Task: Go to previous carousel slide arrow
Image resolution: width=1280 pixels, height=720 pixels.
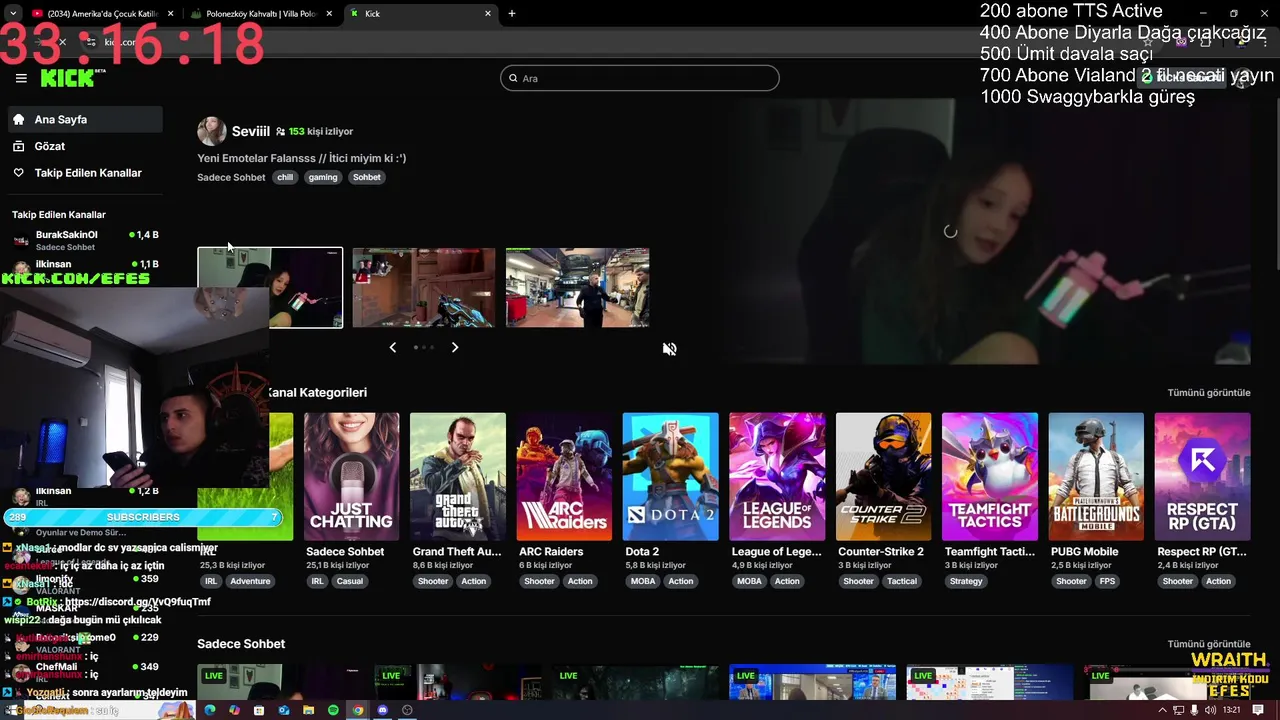Action: coord(393,347)
